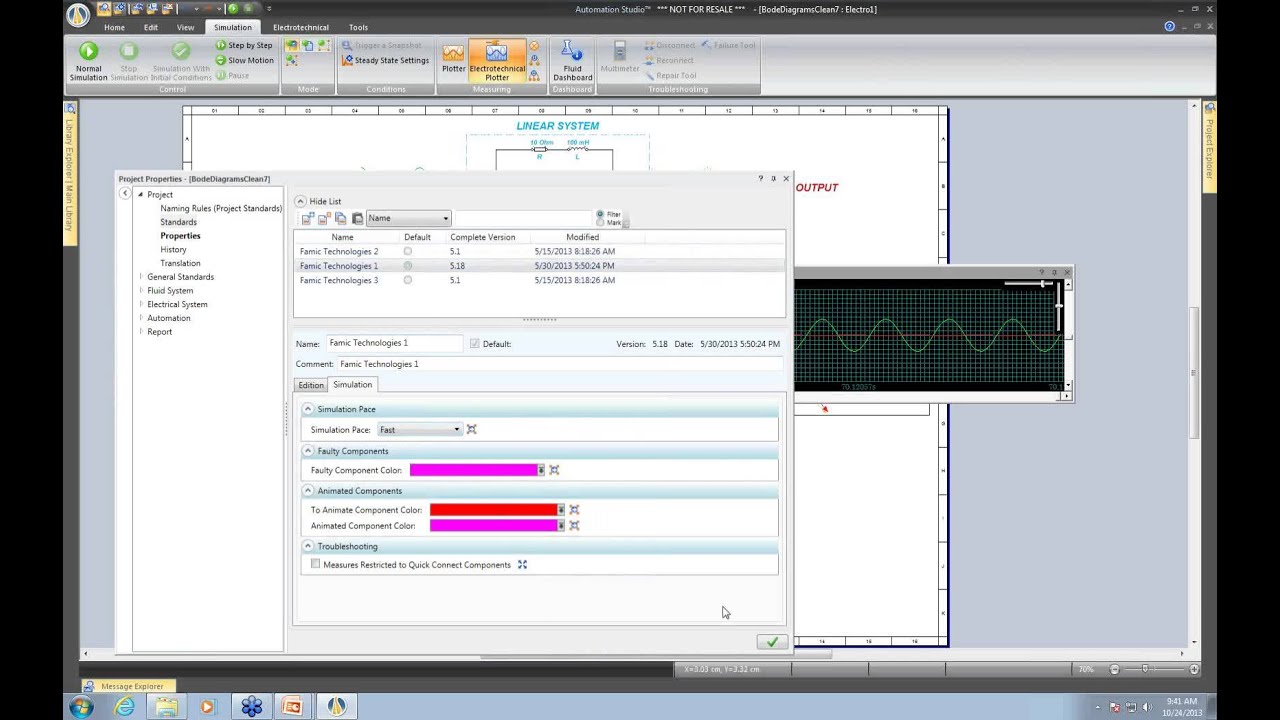
Task: Reset Animated Component Color icon
Action: coord(574,525)
